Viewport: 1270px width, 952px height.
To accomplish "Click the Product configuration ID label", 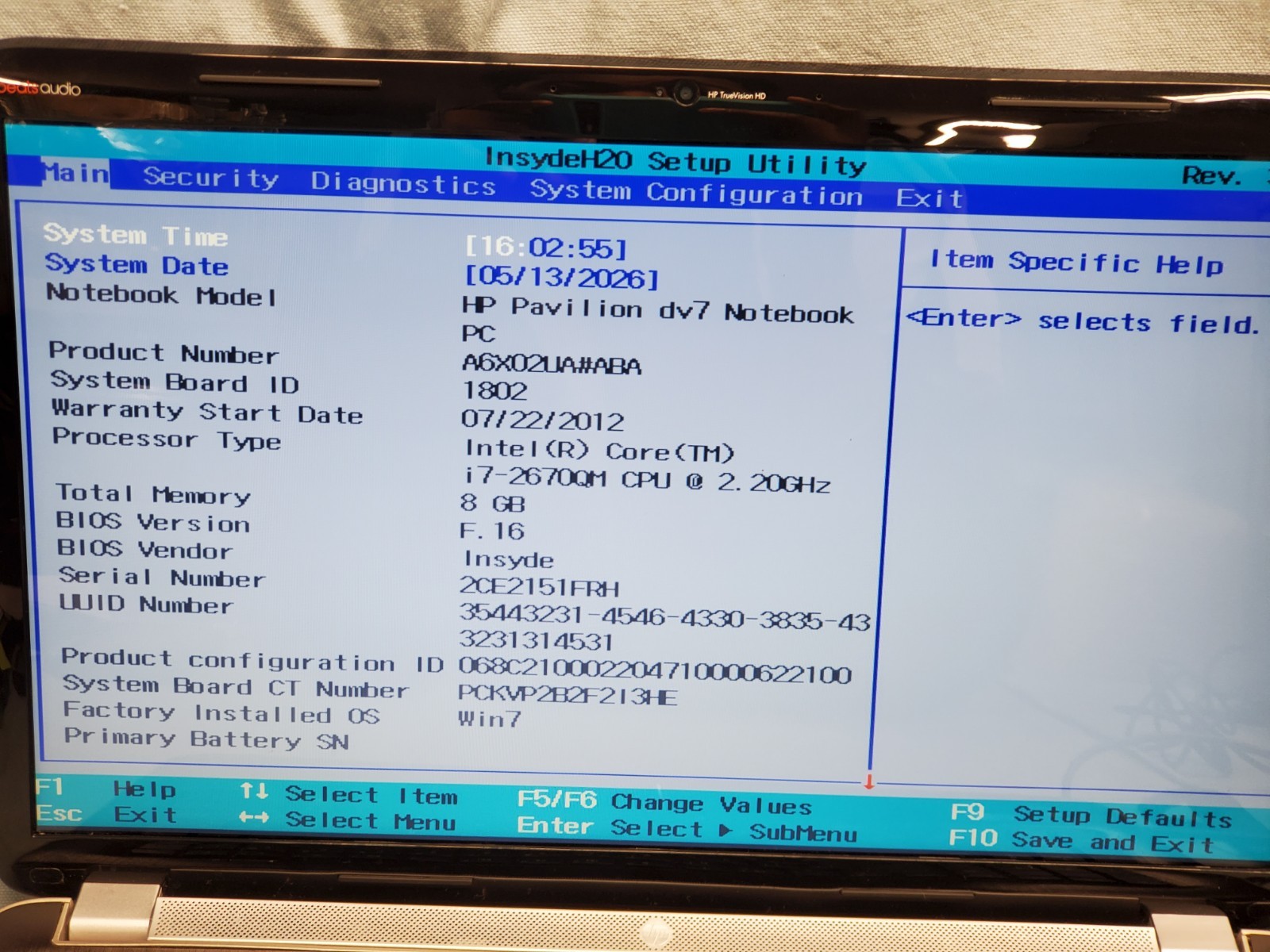I will coord(253,661).
